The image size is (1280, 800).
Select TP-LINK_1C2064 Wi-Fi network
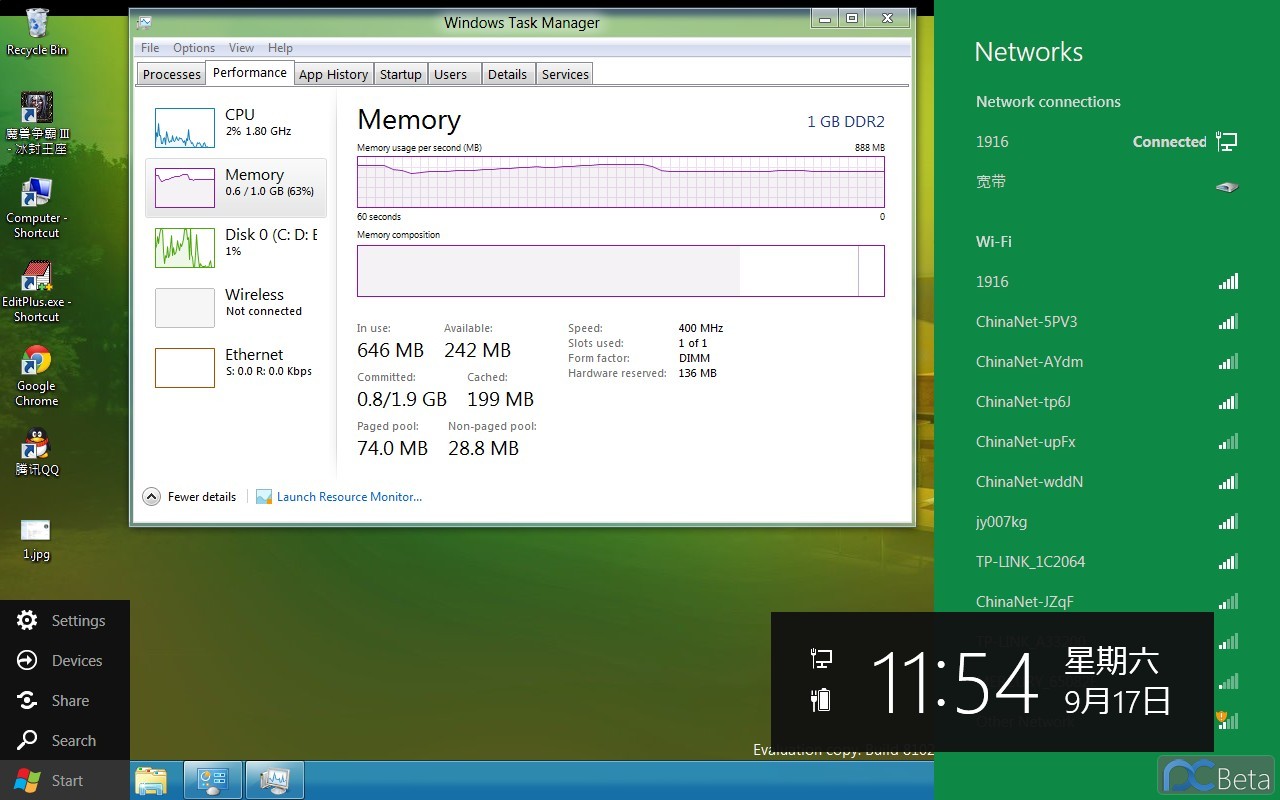[x=1107, y=562]
